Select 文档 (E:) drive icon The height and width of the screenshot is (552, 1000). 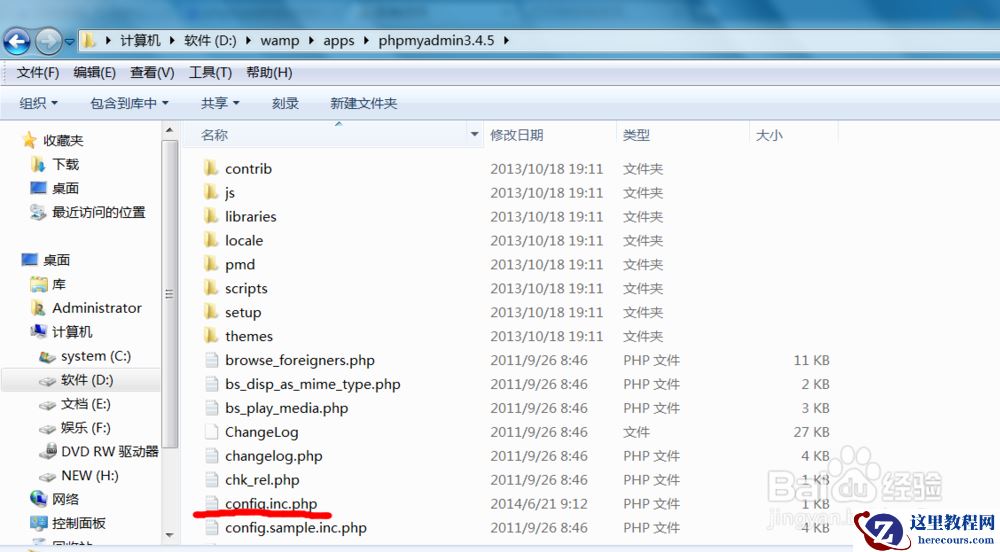(x=47, y=405)
